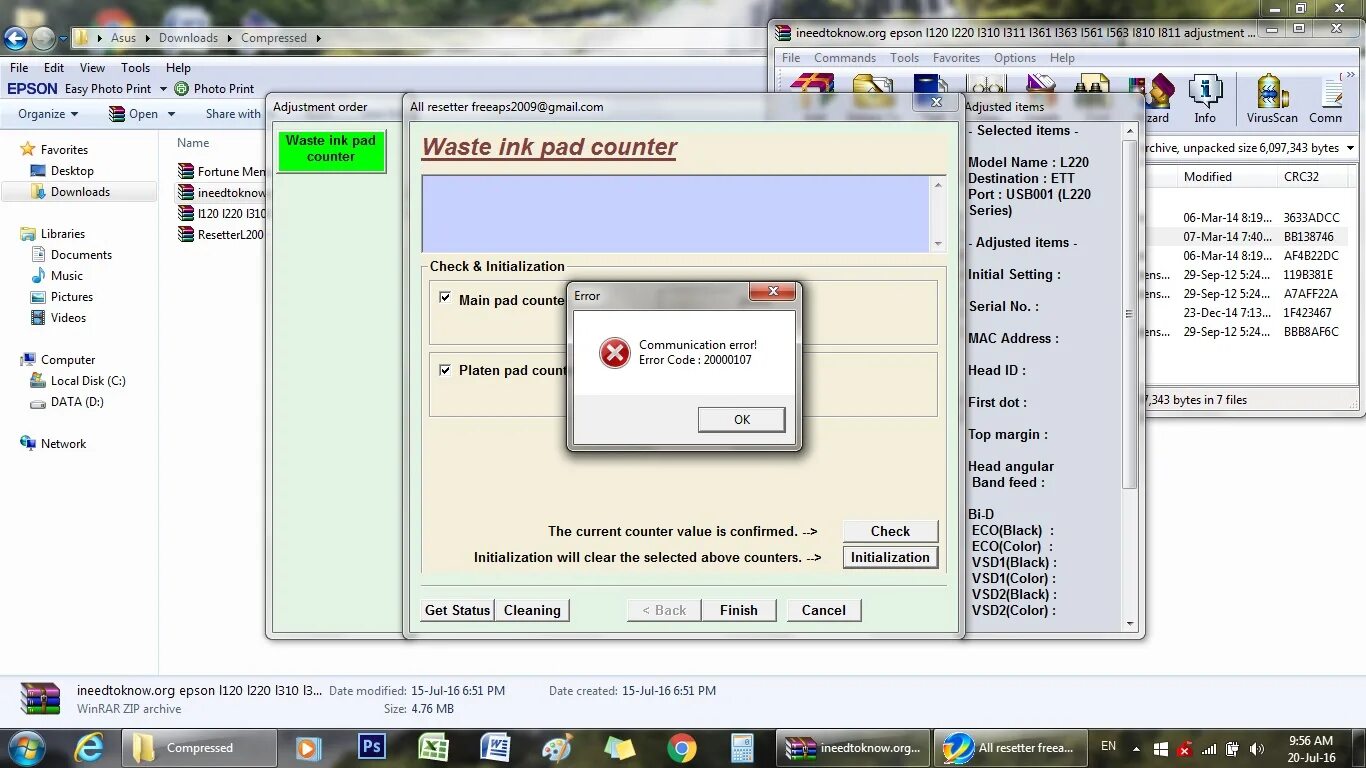The image size is (1366, 768).
Task: Open WinRAR Help menu
Action: [x=1063, y=57]
